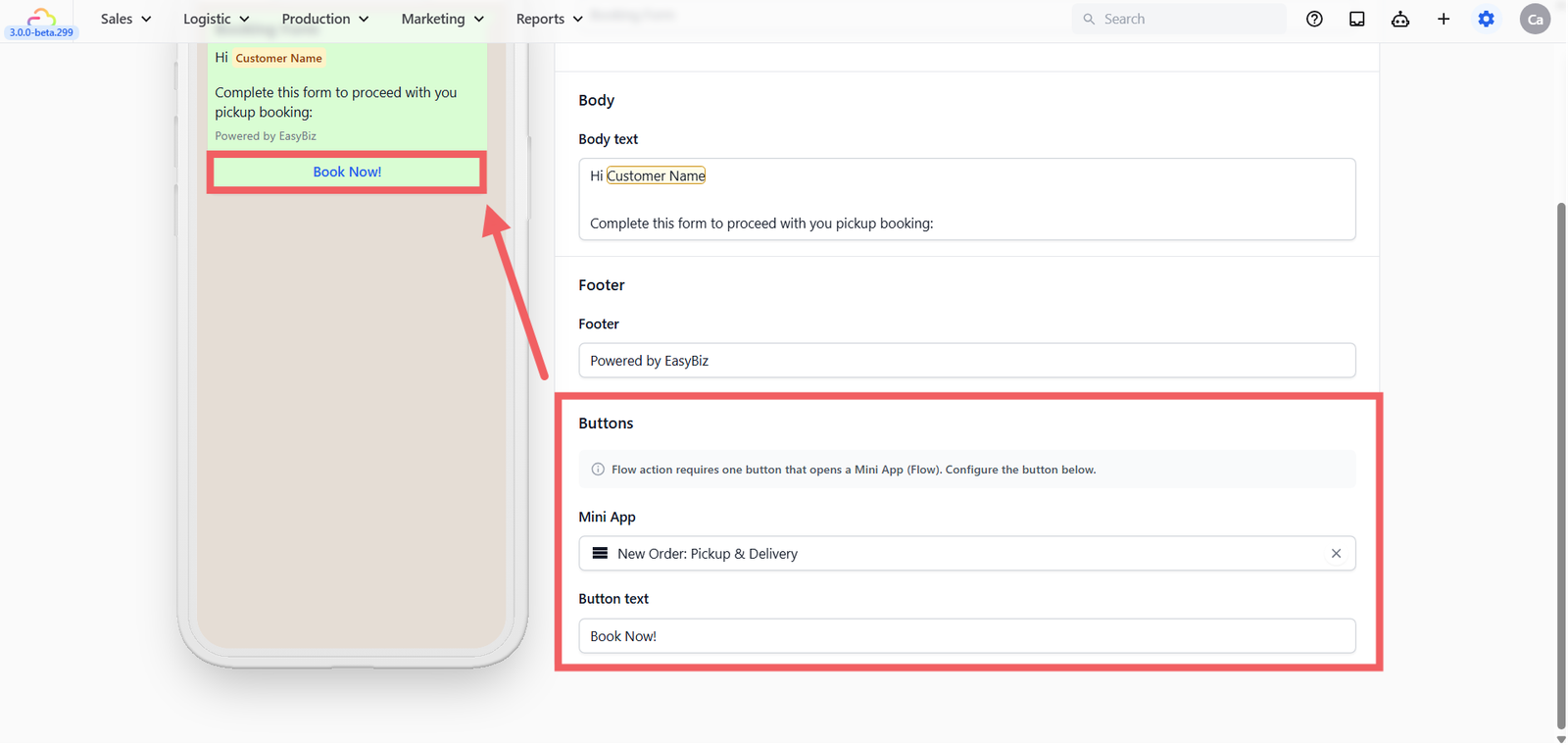This screenshot has height=745, width=1568.
Task: Open the bot assistant icon
Action: pyautogui.click(x=1400, y=19)
